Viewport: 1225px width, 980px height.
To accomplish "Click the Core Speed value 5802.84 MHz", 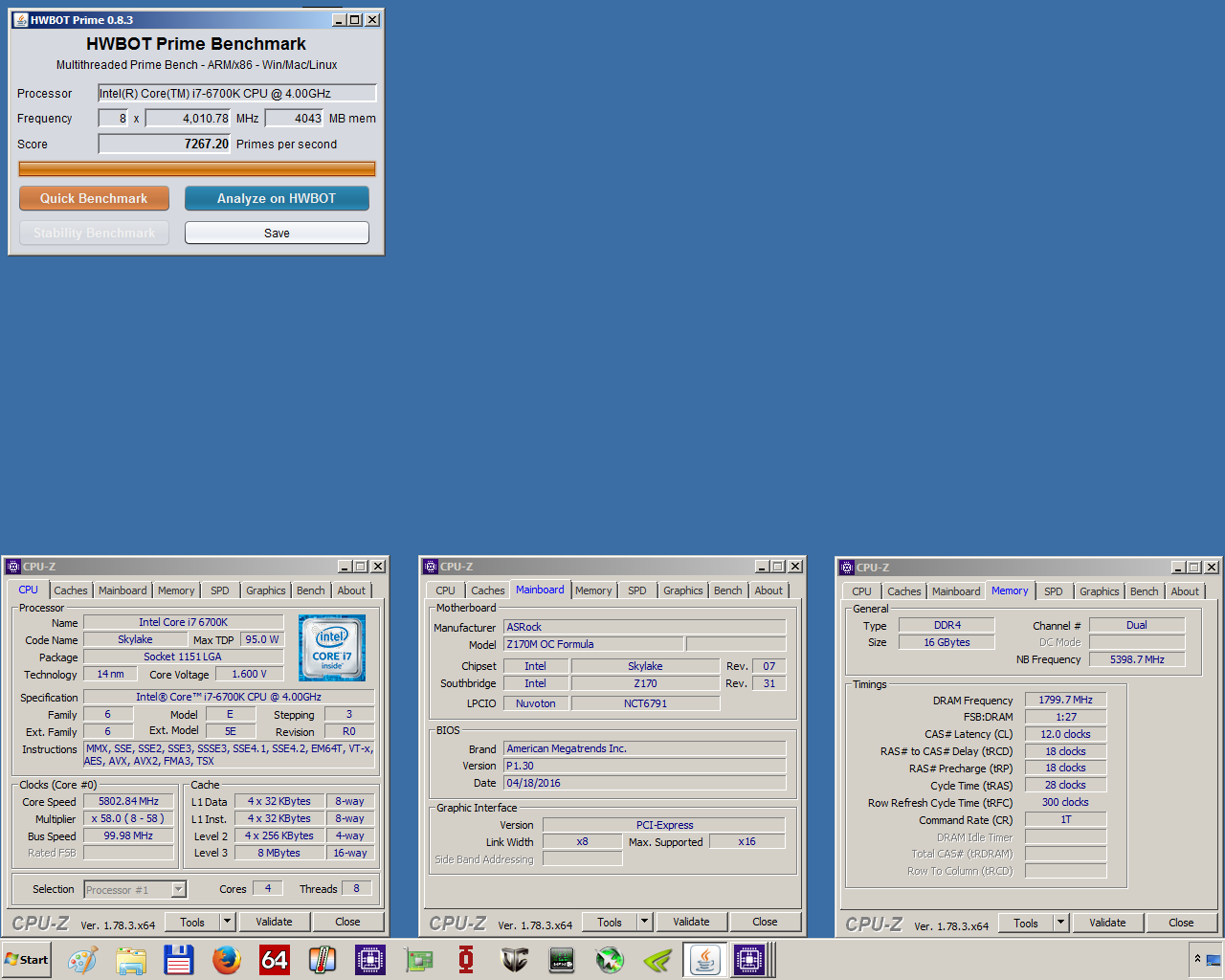I will click(128, 802).
